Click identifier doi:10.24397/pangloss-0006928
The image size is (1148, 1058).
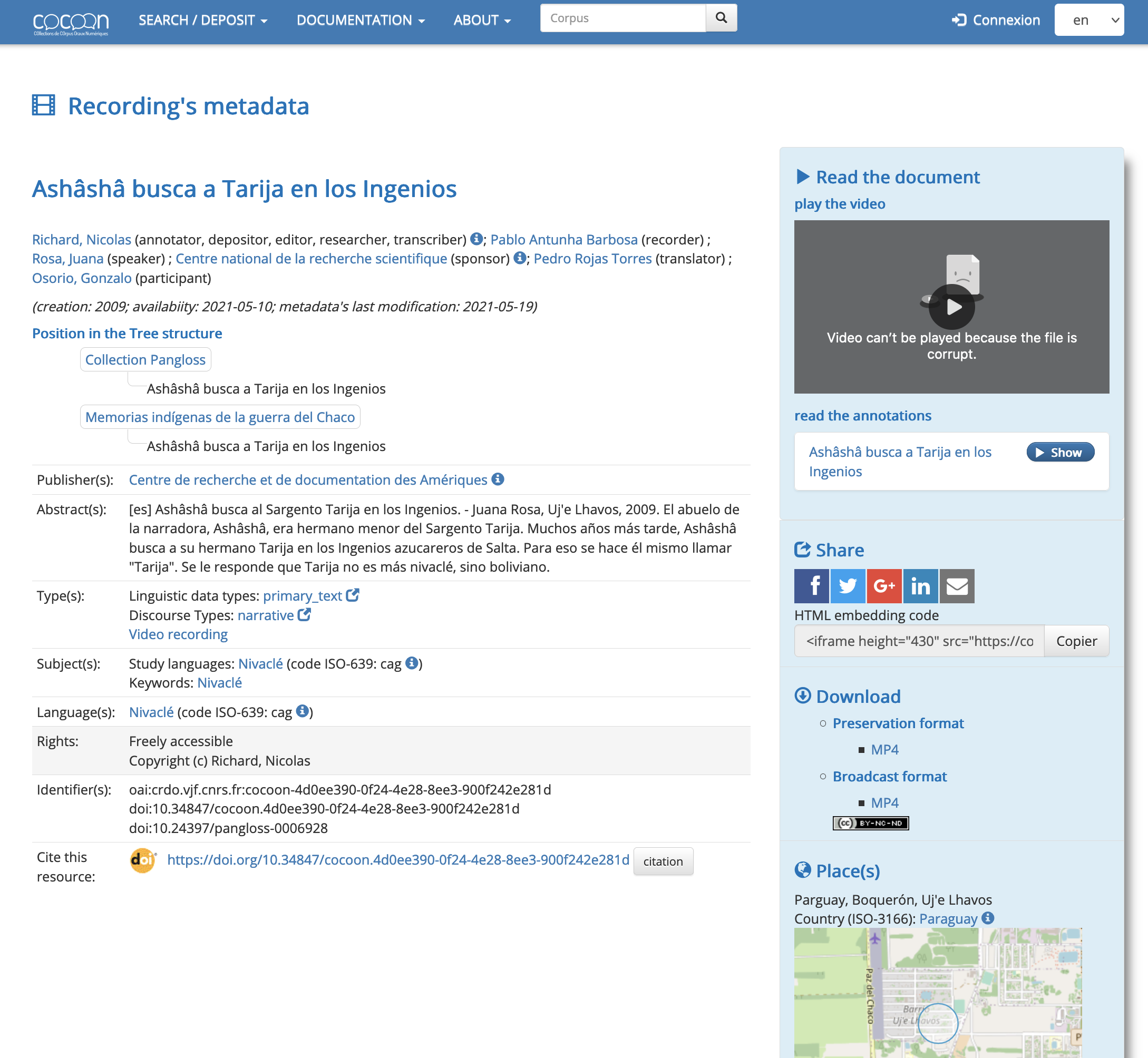click(x=229, y=828)
